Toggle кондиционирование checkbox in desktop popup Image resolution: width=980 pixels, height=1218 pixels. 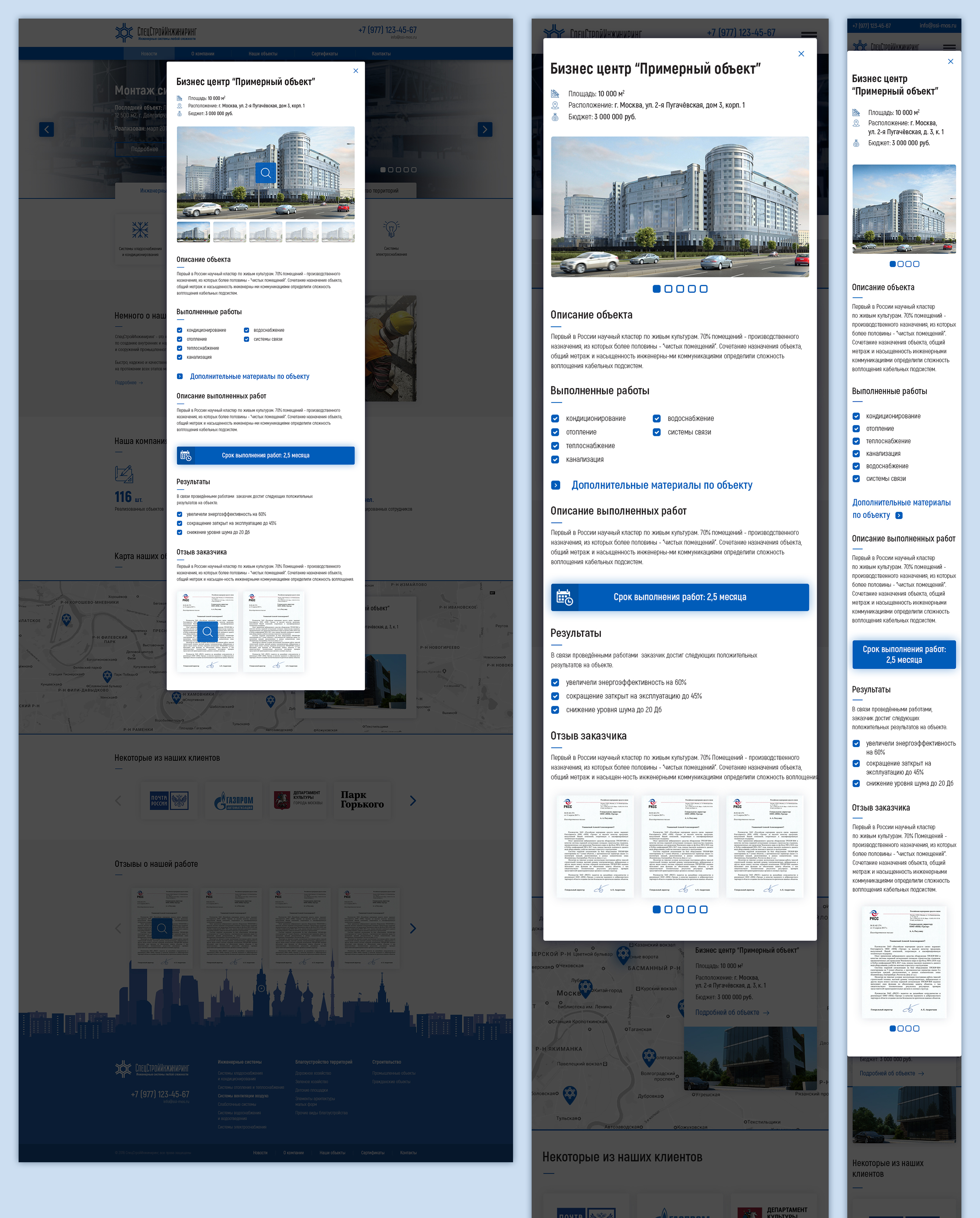point(180,330)
